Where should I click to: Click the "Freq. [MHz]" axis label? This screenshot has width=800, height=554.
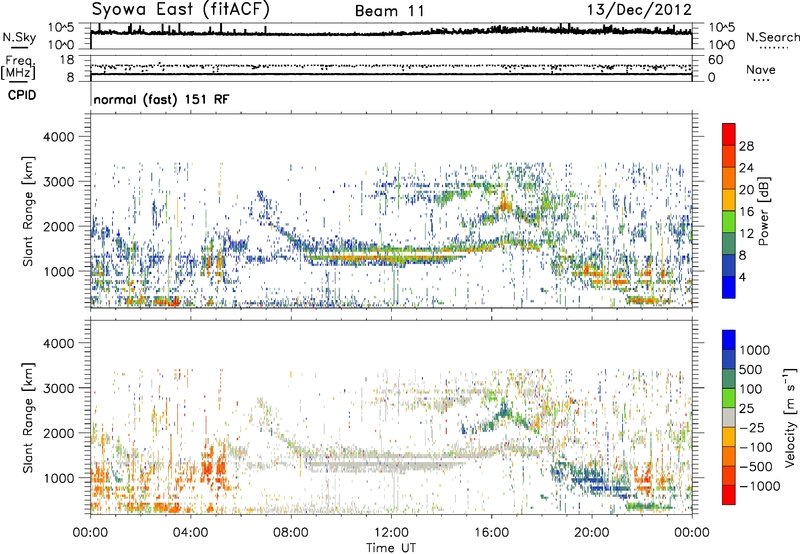(x=18, y=68)
